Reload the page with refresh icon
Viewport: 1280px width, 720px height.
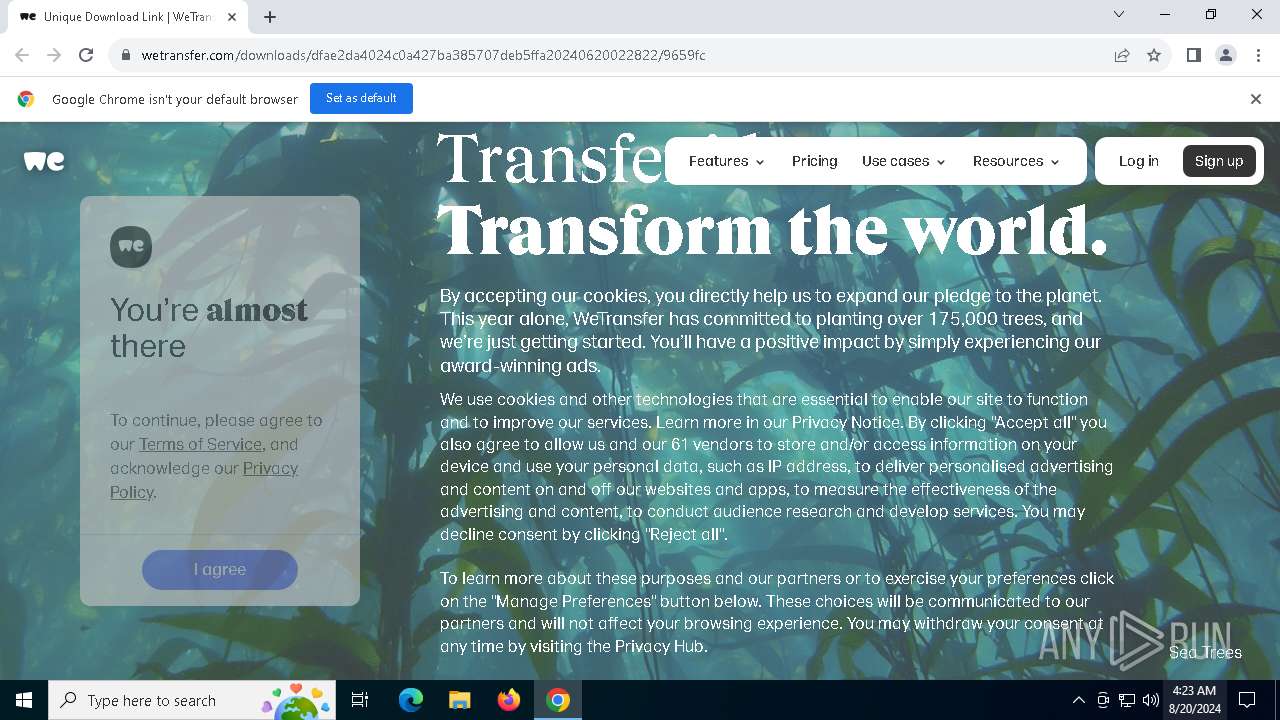coord(86,55)
